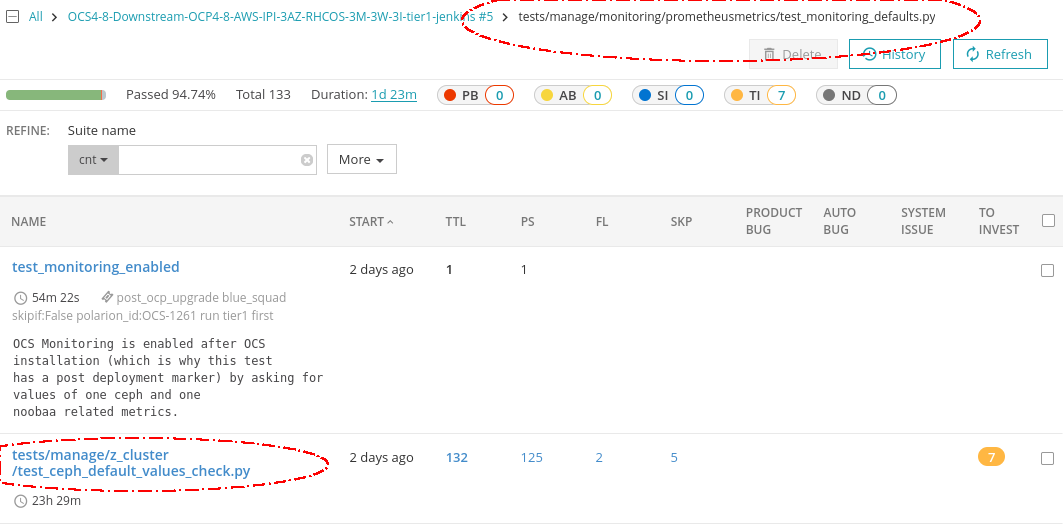Image resolution: width=1063 pixels, height=525 pixels.
Task: Click the skipif:False polarion_id attributes text
Action: [143, 316]
